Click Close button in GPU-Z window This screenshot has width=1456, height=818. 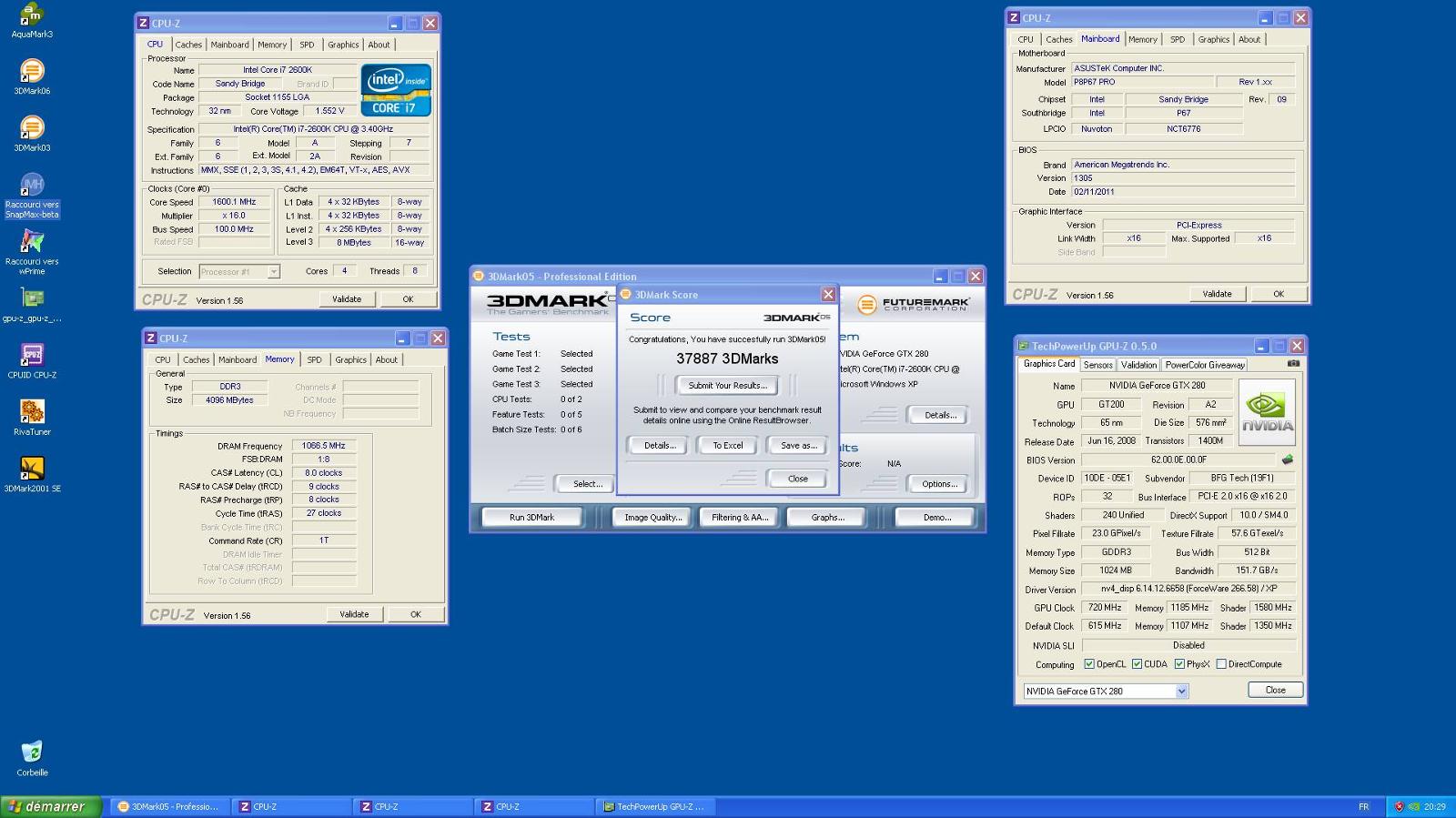(x=1276, y=690)
